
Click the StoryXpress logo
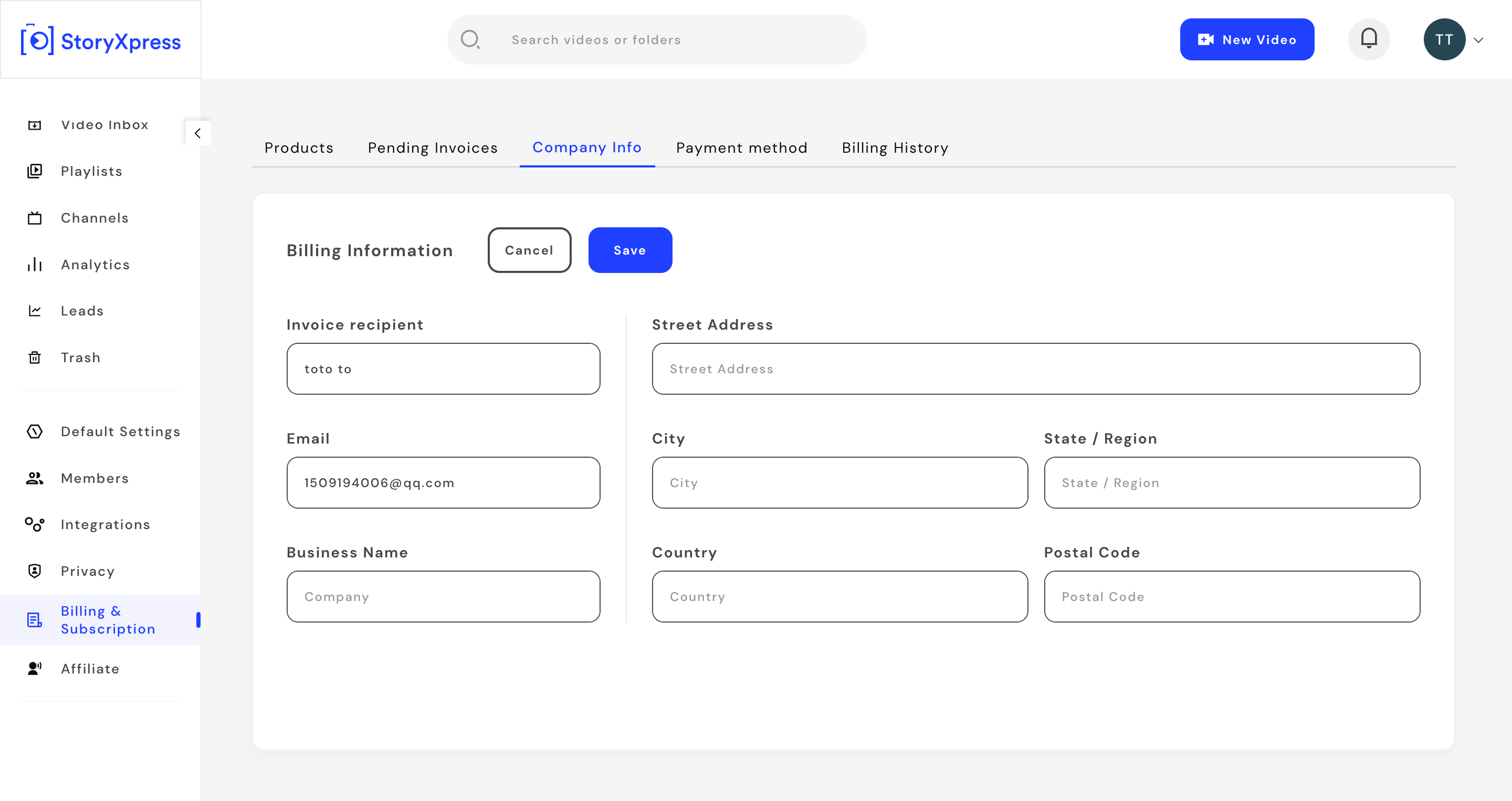101,40
